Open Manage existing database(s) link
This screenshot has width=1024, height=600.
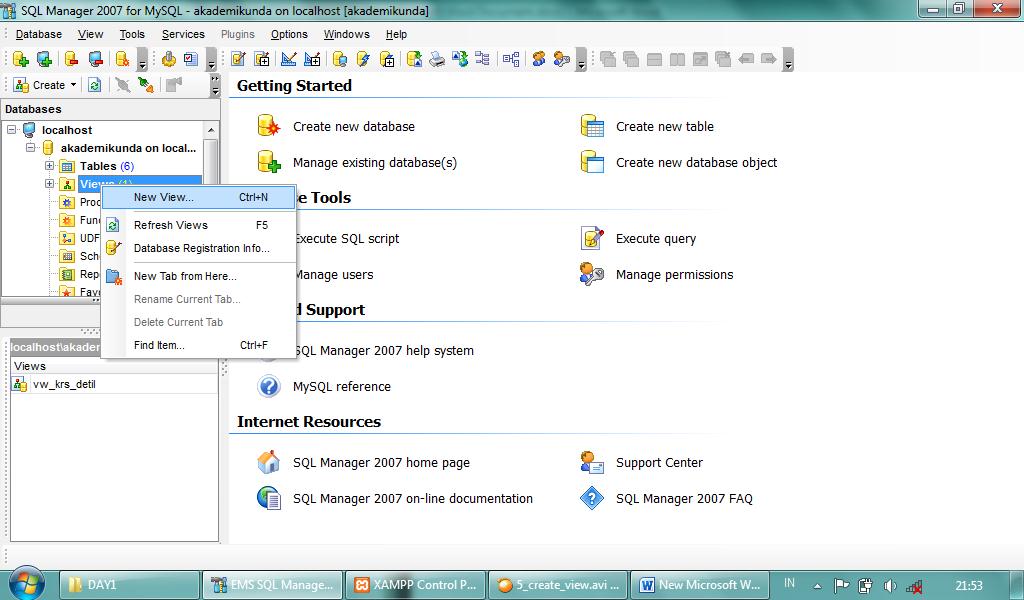pos(374,163)
